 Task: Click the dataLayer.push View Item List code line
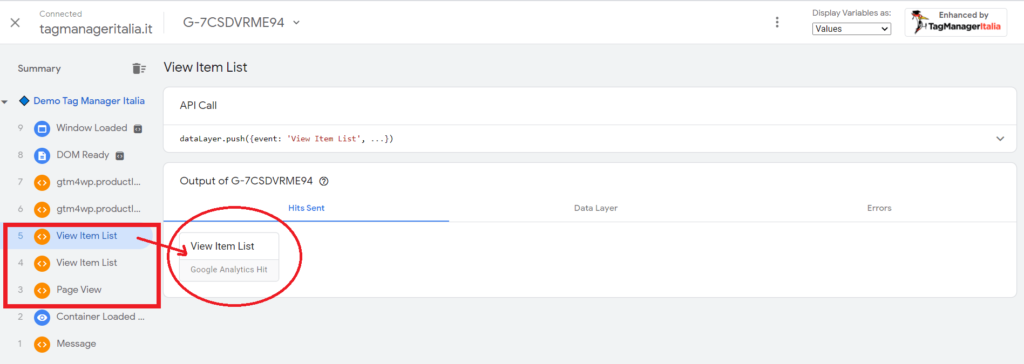tap(287, 139)
